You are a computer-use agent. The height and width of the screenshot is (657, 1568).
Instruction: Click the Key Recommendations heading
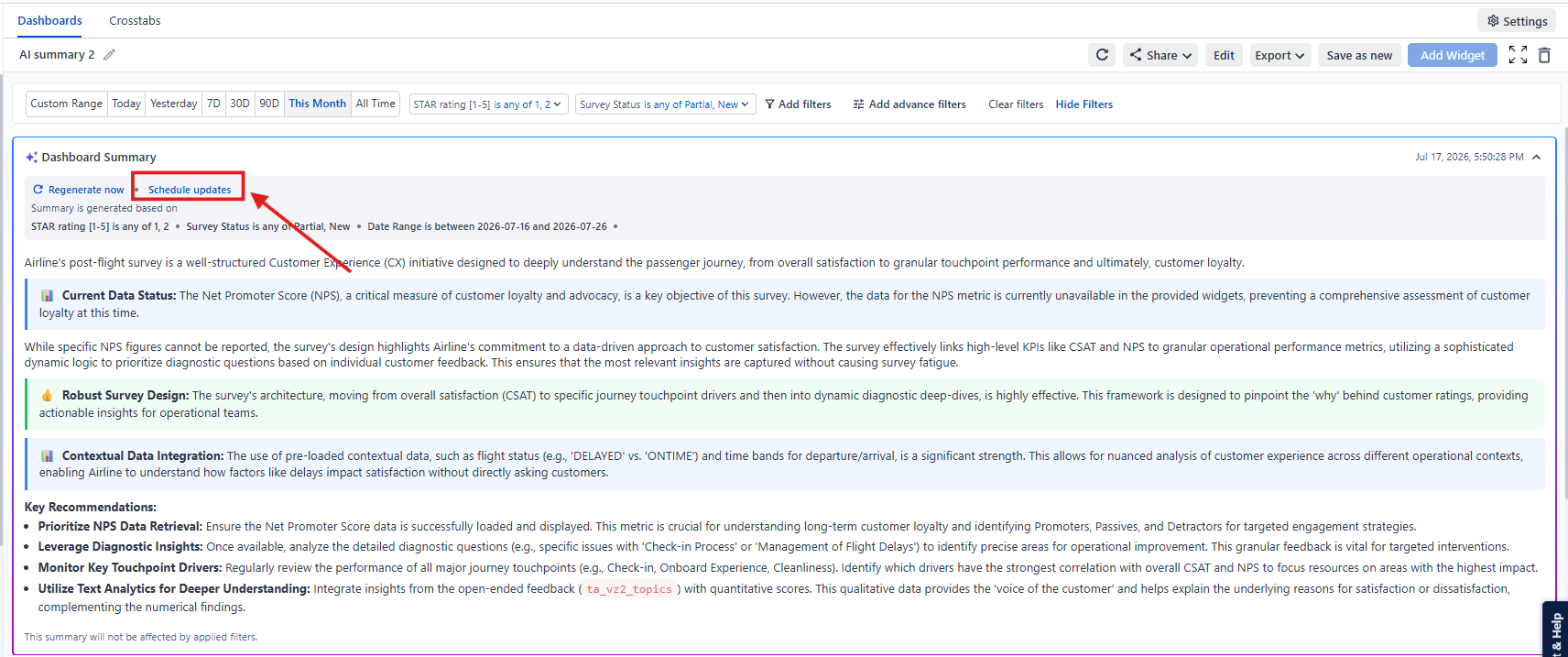coord(91,508)
